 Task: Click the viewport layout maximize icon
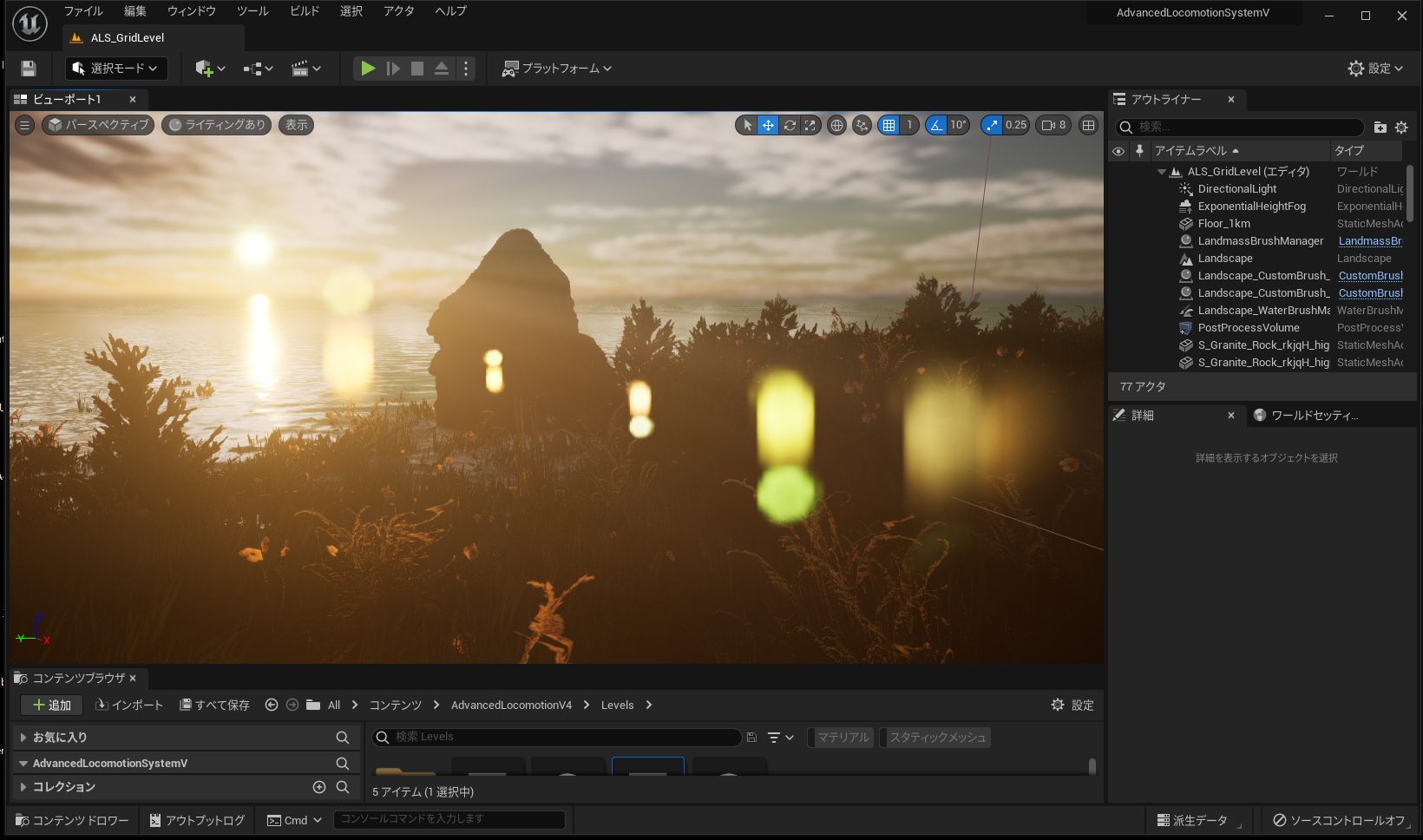pos(1088,125)
